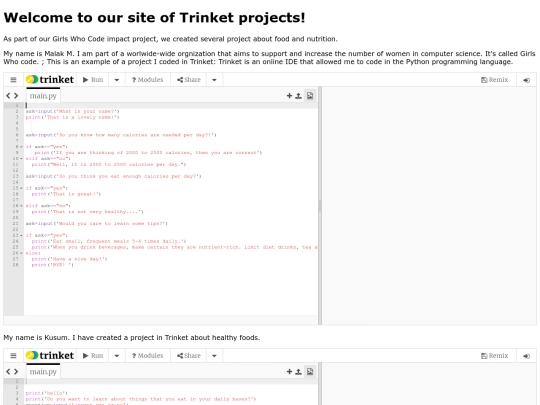
Task: Collapse code fold at line 15
Action: point(21,188)
